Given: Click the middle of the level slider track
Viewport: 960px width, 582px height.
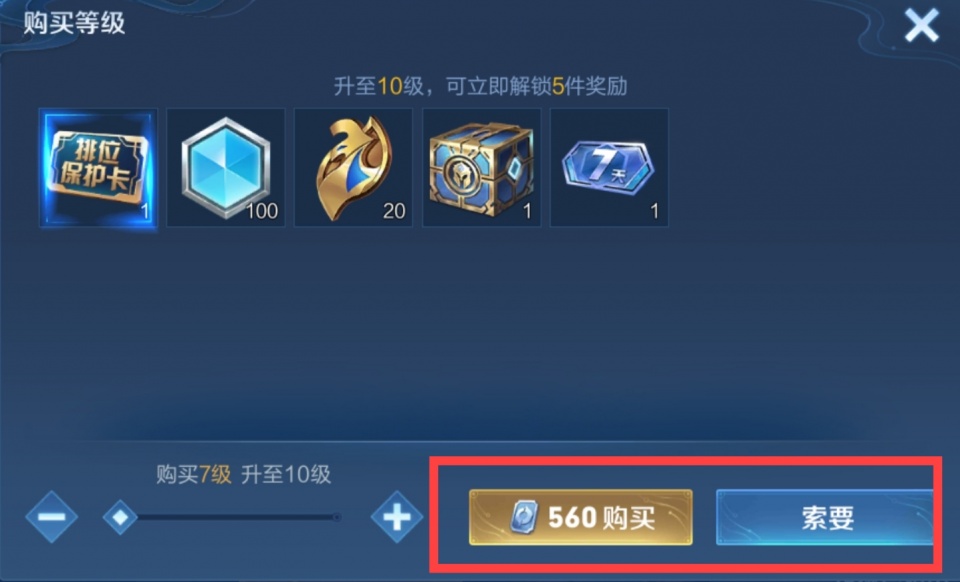Looking at the screenshot, I should 228,517.
